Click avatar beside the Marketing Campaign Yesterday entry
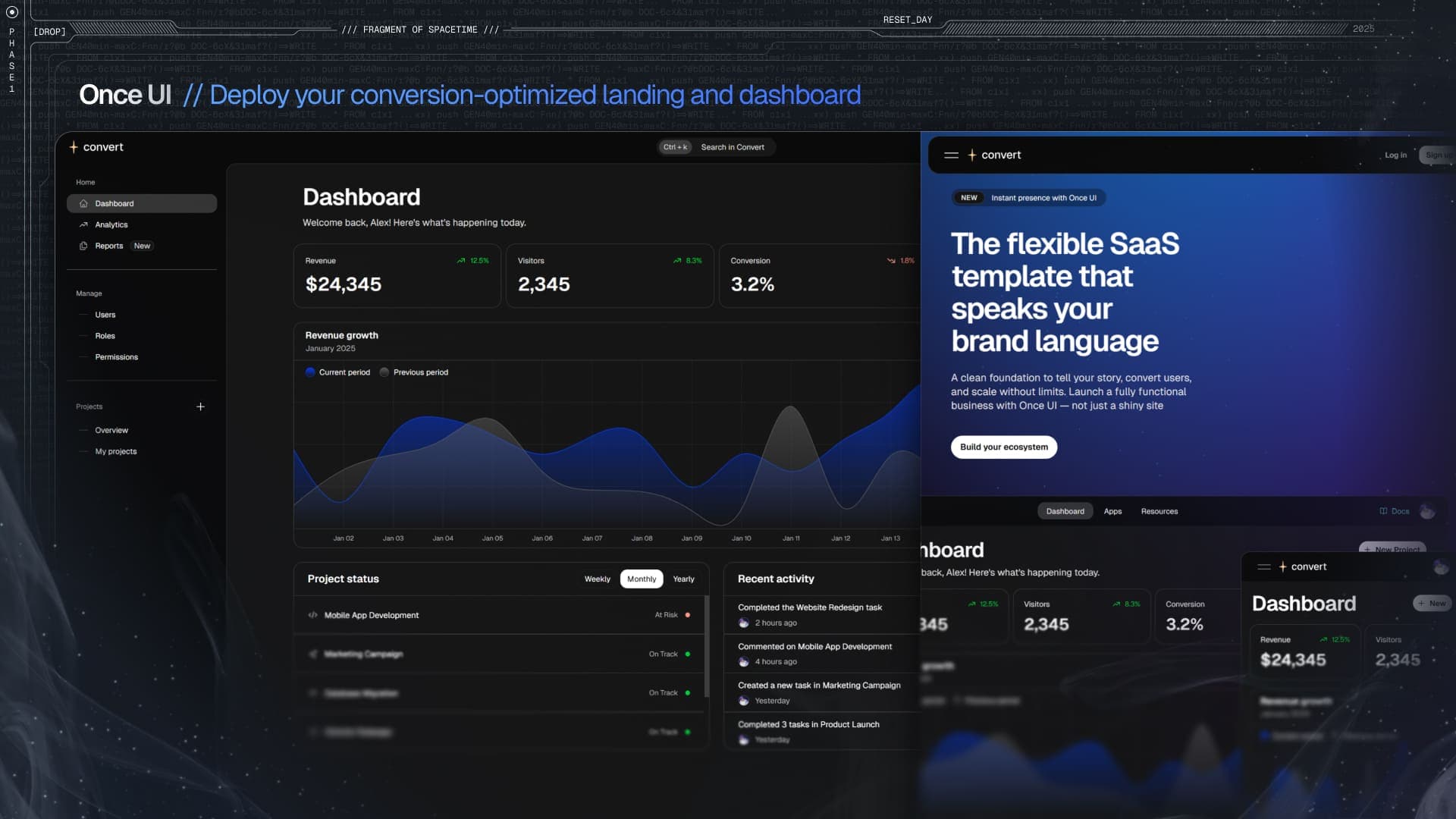 (x=744, y=701)
